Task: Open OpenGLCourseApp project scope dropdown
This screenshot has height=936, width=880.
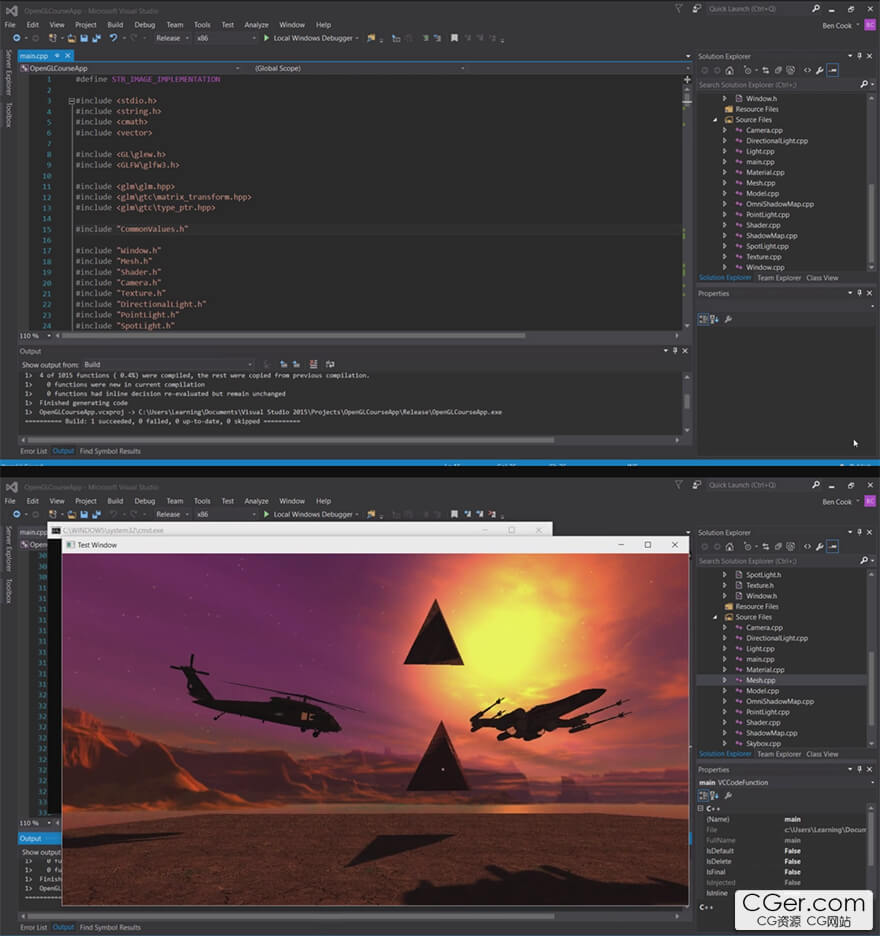Action: tap(131, 69)
